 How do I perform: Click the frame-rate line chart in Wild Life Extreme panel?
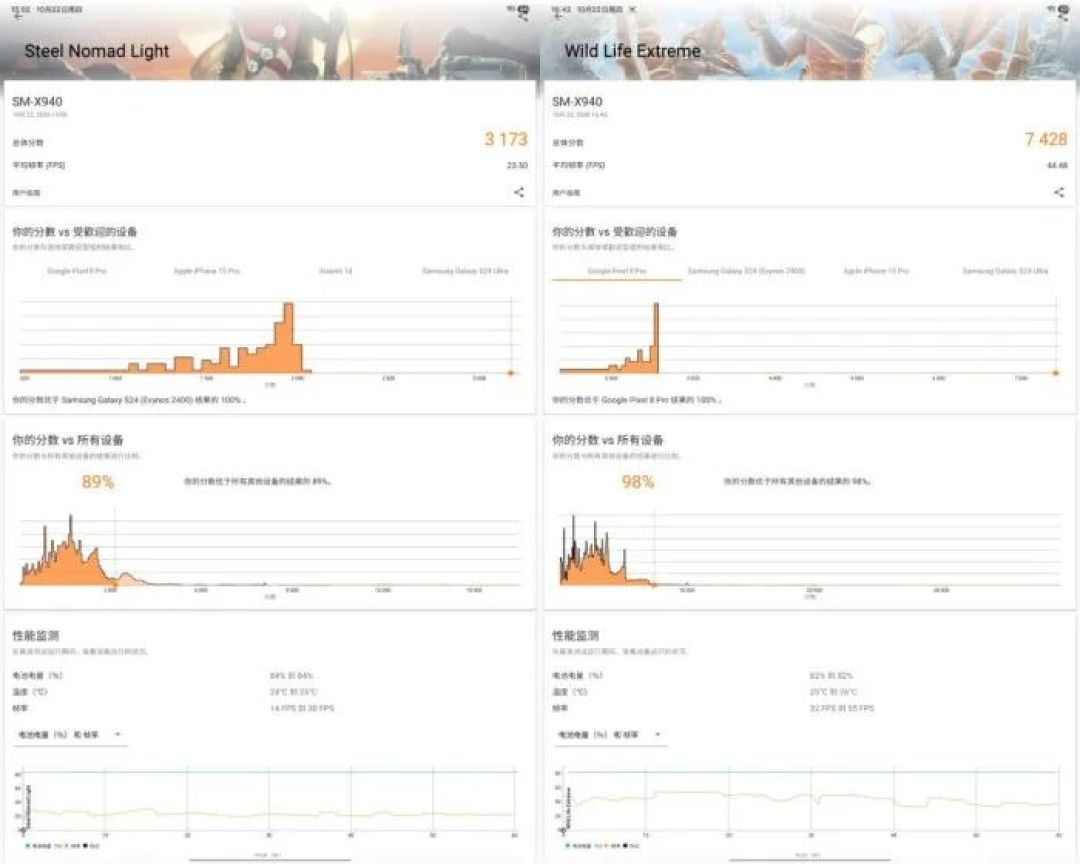807,803
